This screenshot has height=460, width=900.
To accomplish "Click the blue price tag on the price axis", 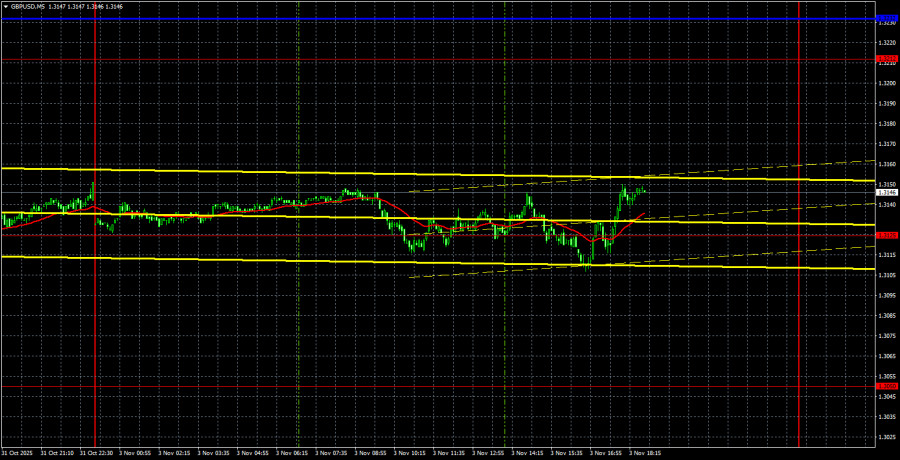I will (x=886, y=19).
